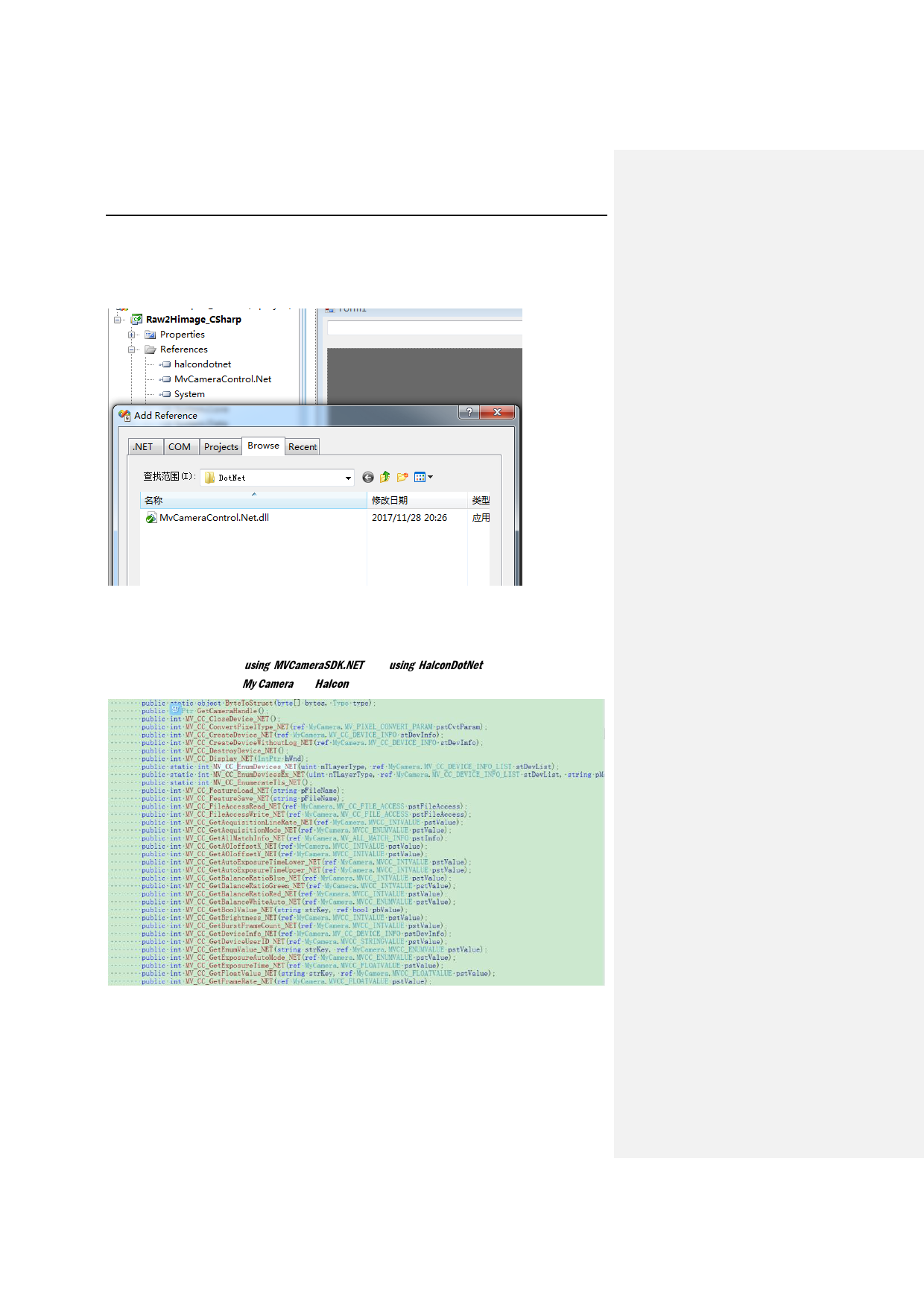924x1307 pixels.
Task: Select the halcondotnet reference
Action: coord(203,364)
